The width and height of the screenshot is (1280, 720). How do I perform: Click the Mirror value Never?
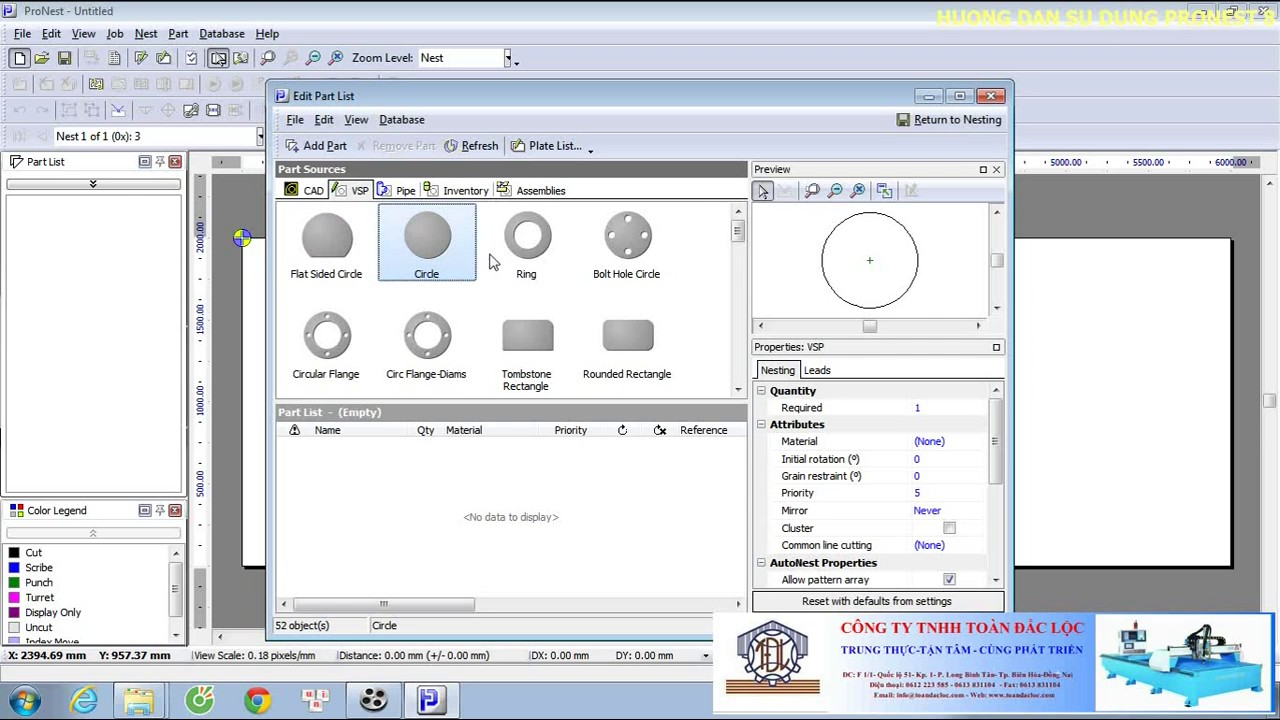[x=927, y=511]
